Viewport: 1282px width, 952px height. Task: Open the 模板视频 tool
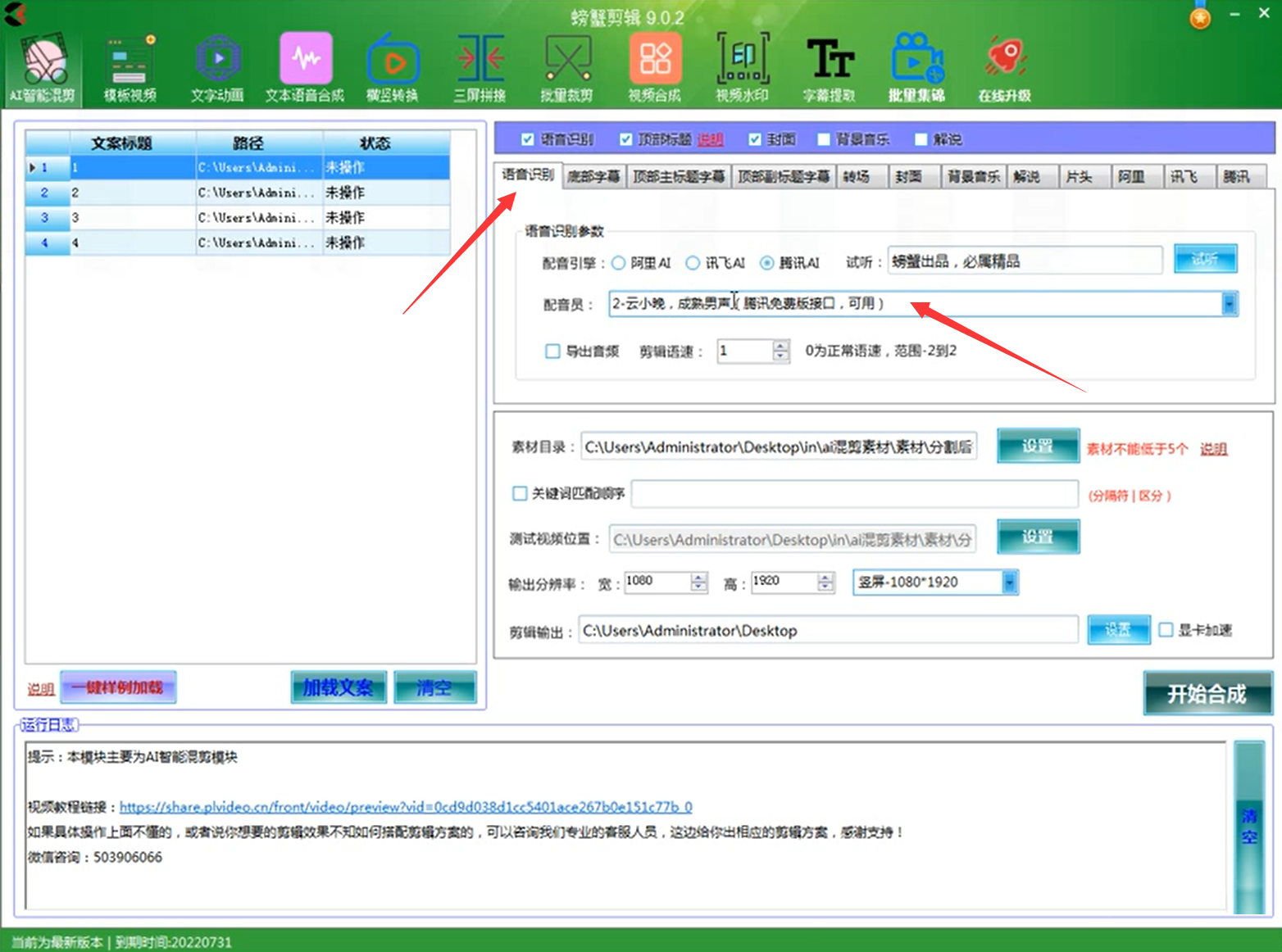pyautogui.click(x=130, y=69)
